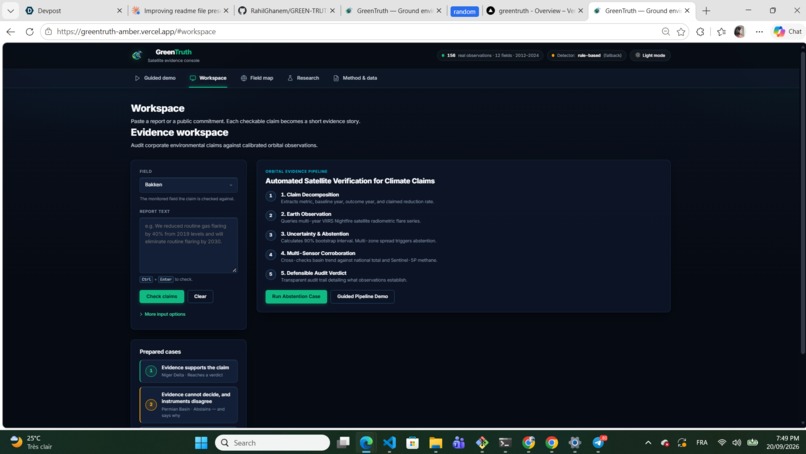Viewport: 806px width, 454px height.
Task: Click step 4 Multi-Sensor Corroboration badge
Action: [x=271, y=255]
